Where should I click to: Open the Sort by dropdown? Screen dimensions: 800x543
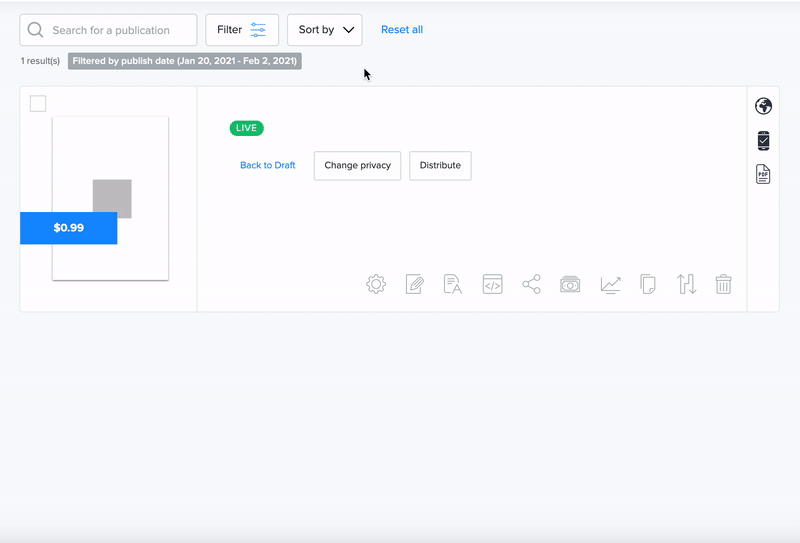[x=325, y=30]
